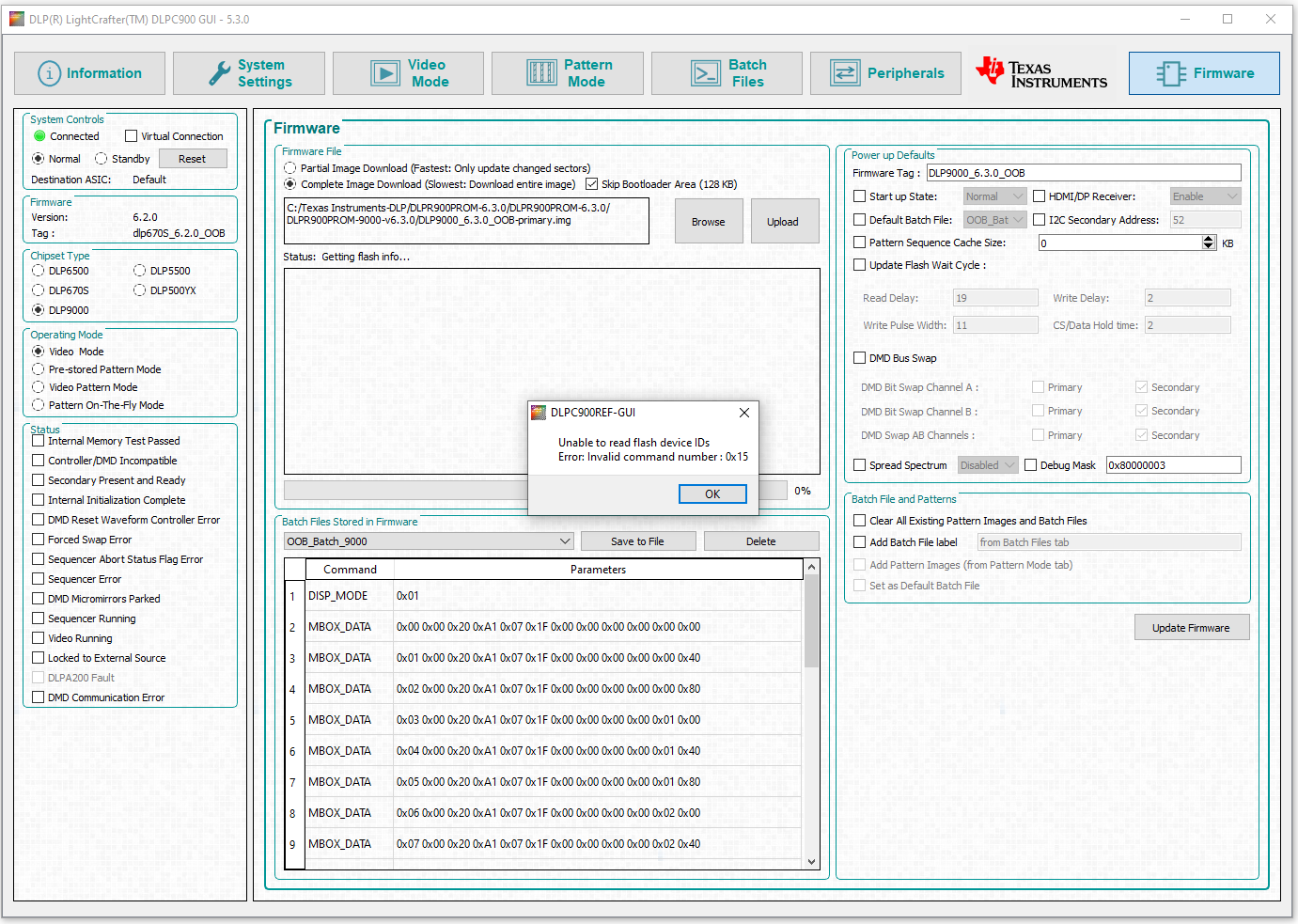1298x924 pixels.
Task: Click the Debug Mask value field
Action: click(1174, 465)
